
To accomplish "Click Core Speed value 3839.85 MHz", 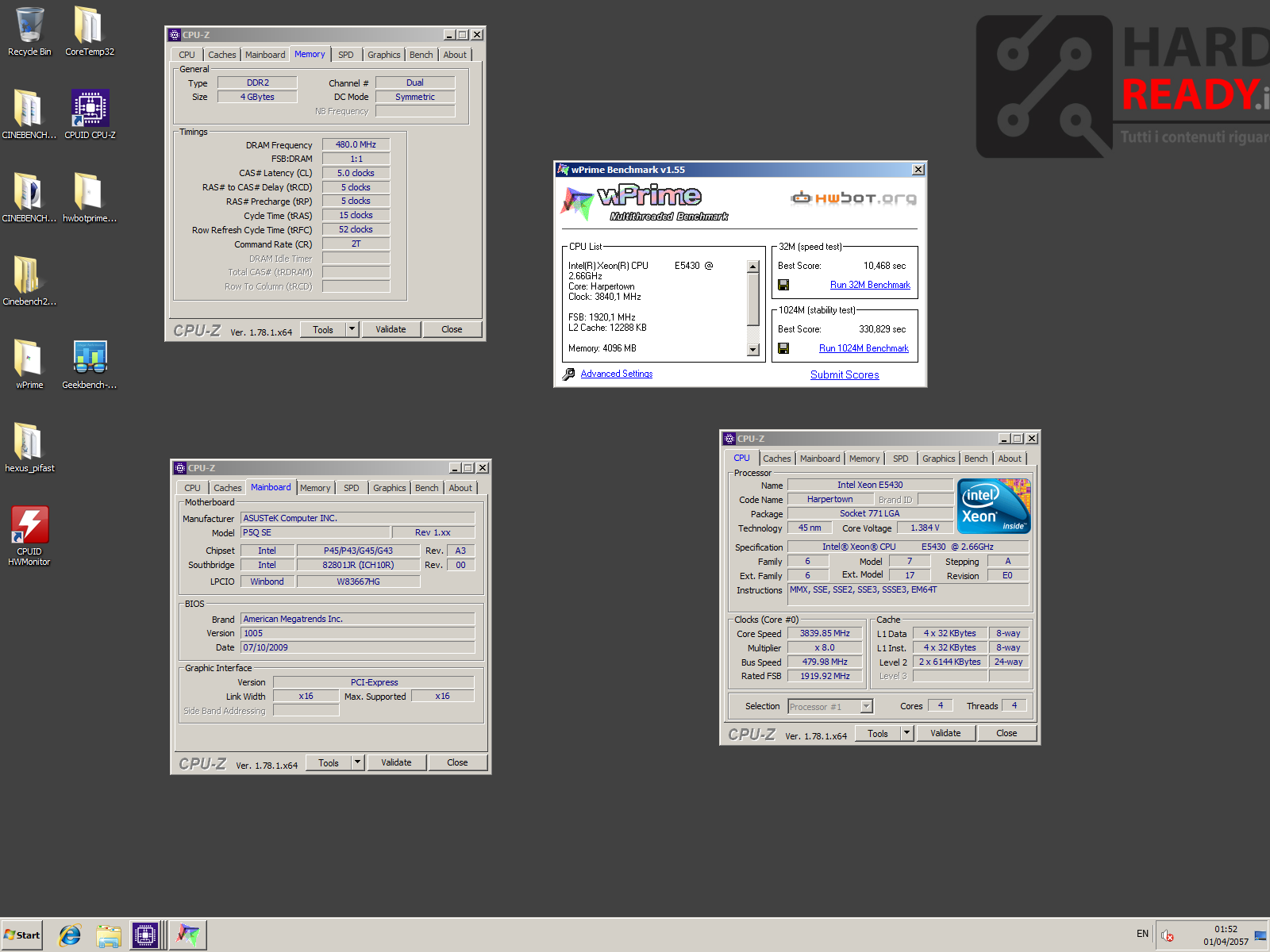I will (825, 633).
